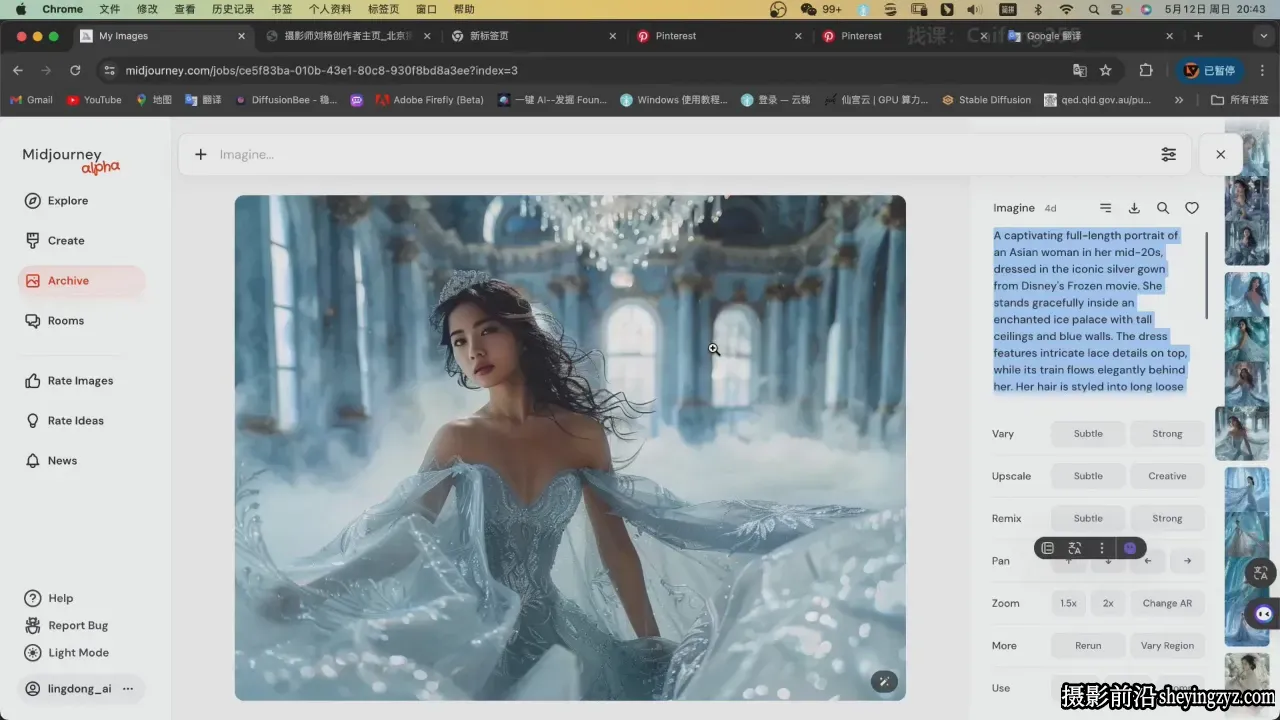Close the image detail view with X
This screenshot has width=1280, height=720.
click(1220, 154)
